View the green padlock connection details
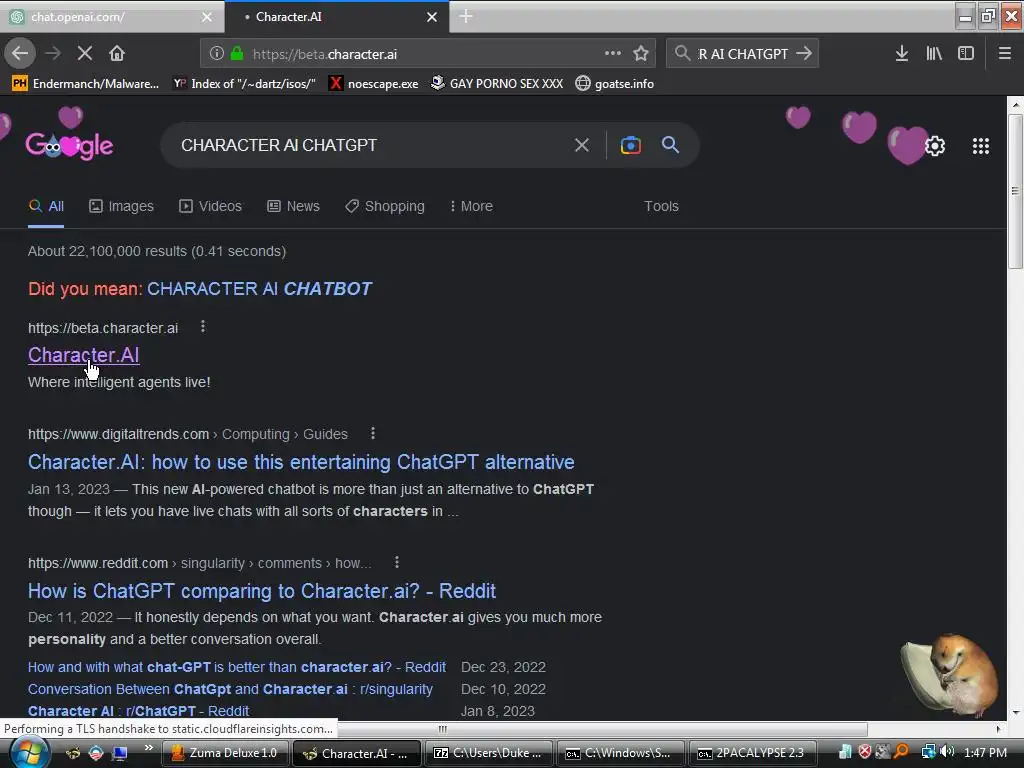Image resolution: width=1024 pixels, height=768 pixels. pyautogui.click(x=237, y=54)
